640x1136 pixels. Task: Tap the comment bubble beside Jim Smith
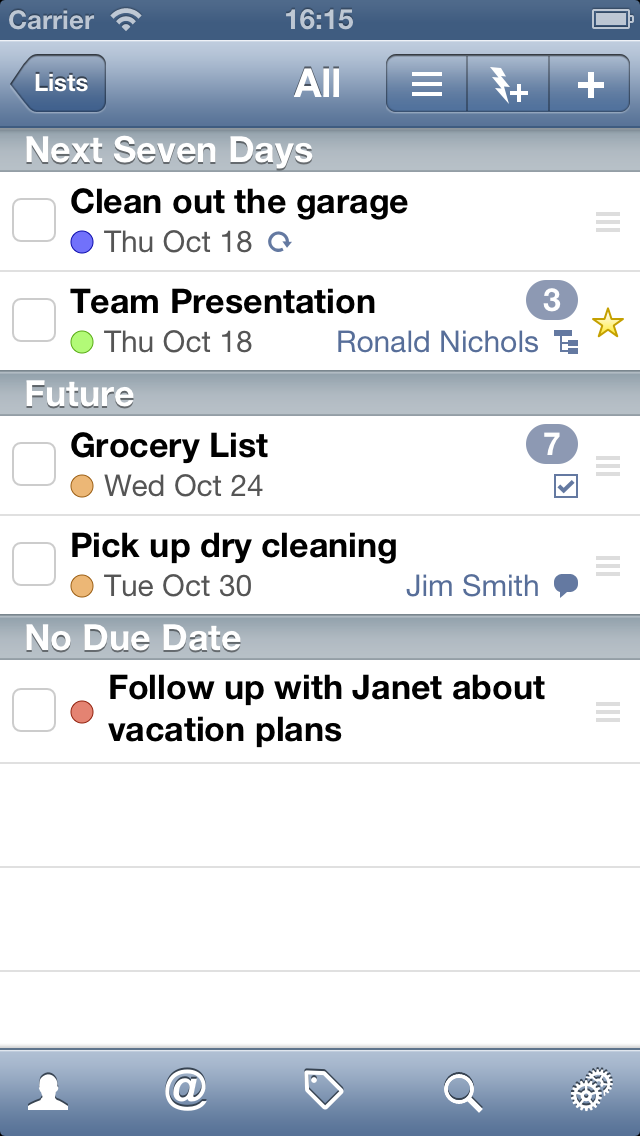pos(566,586)
